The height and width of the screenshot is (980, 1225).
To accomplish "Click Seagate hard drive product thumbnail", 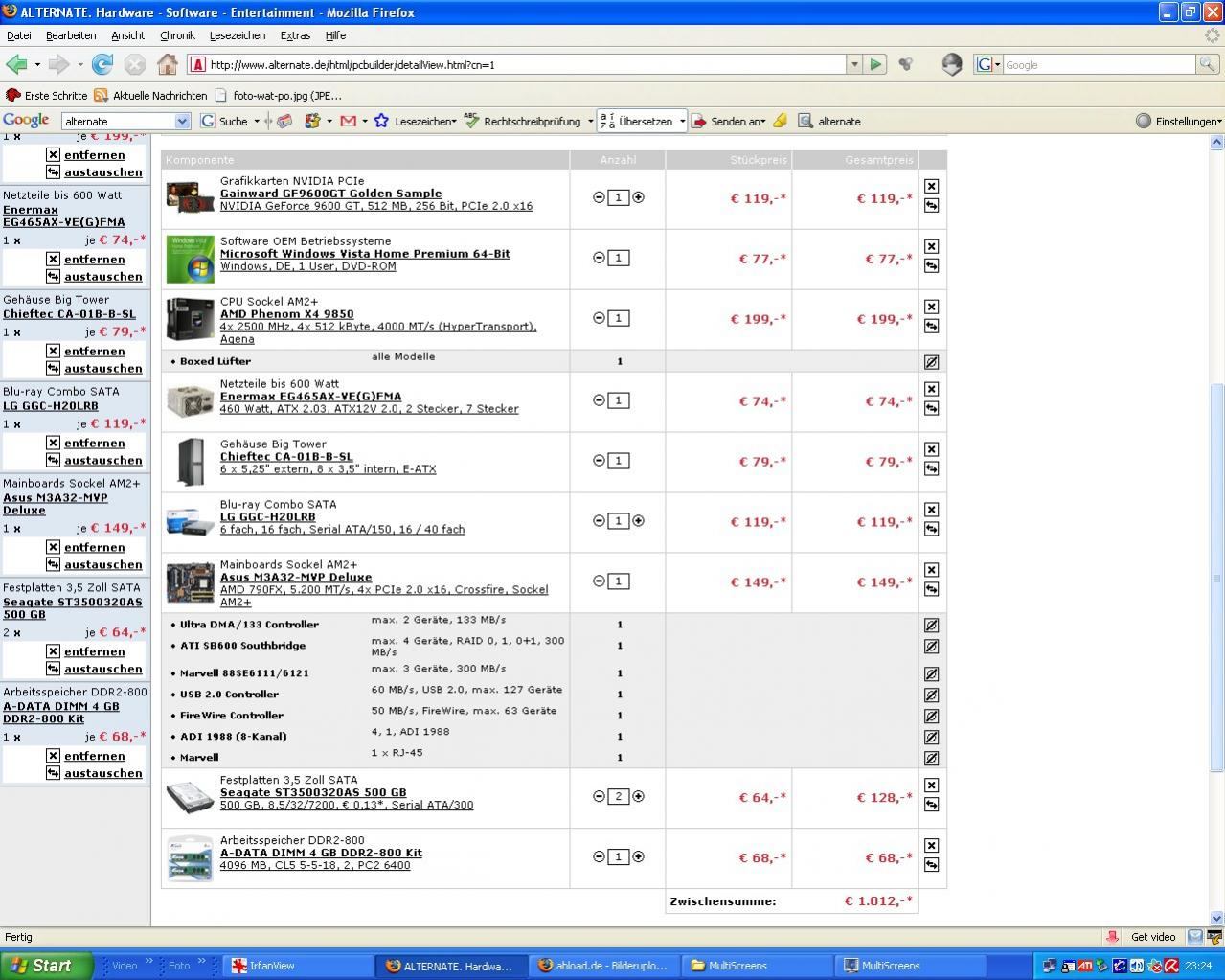I will tap(190, 797).
